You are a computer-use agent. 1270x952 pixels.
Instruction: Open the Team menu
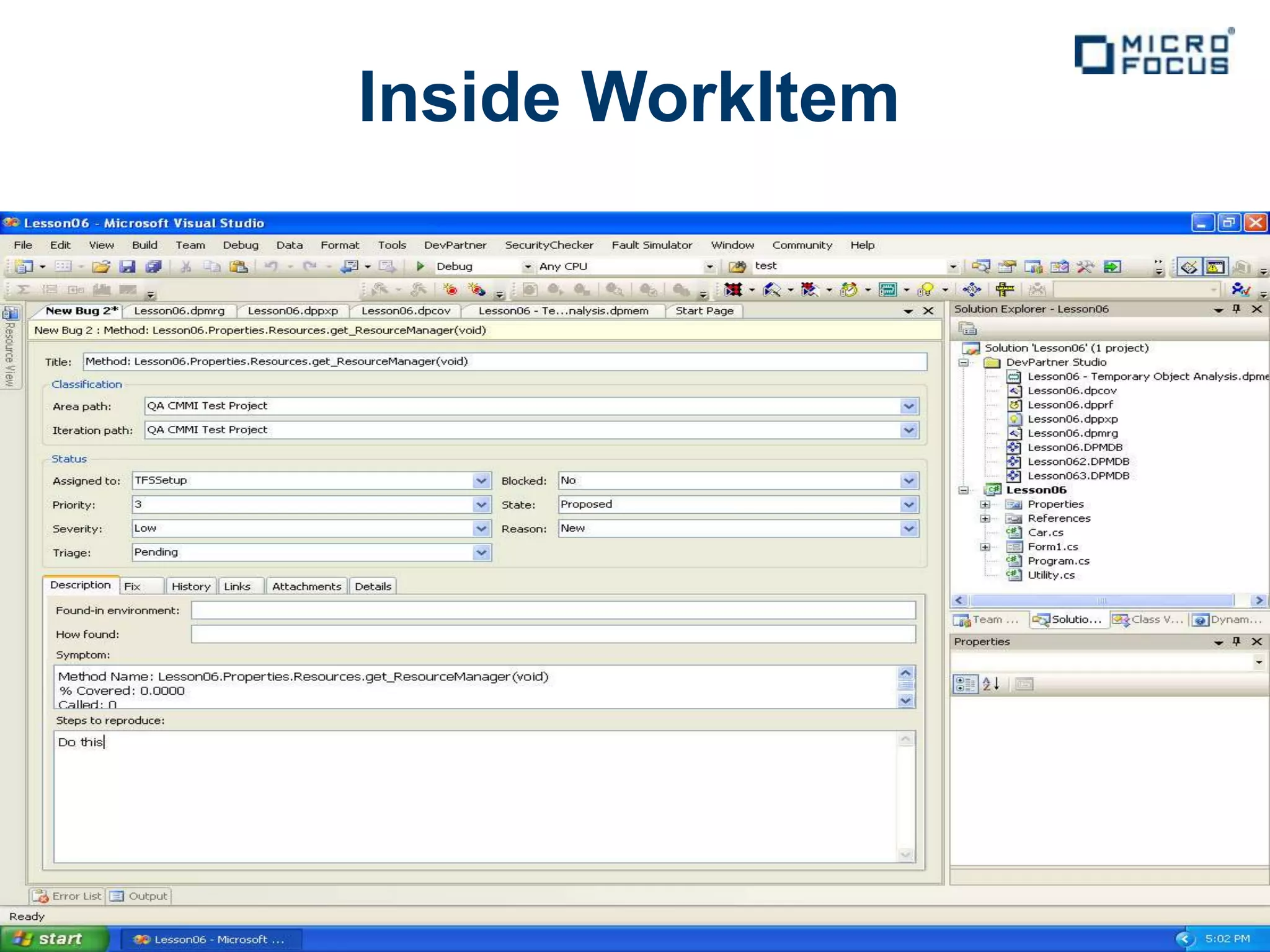coord(190,245)
